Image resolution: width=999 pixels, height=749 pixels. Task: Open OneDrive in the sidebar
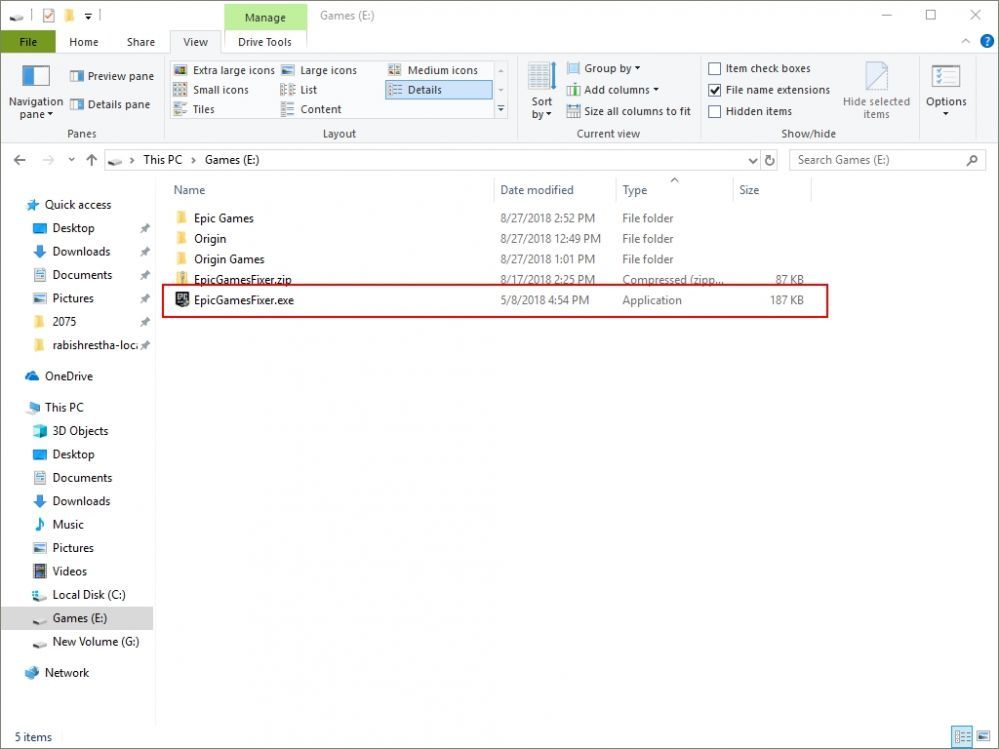click(68, 376)
